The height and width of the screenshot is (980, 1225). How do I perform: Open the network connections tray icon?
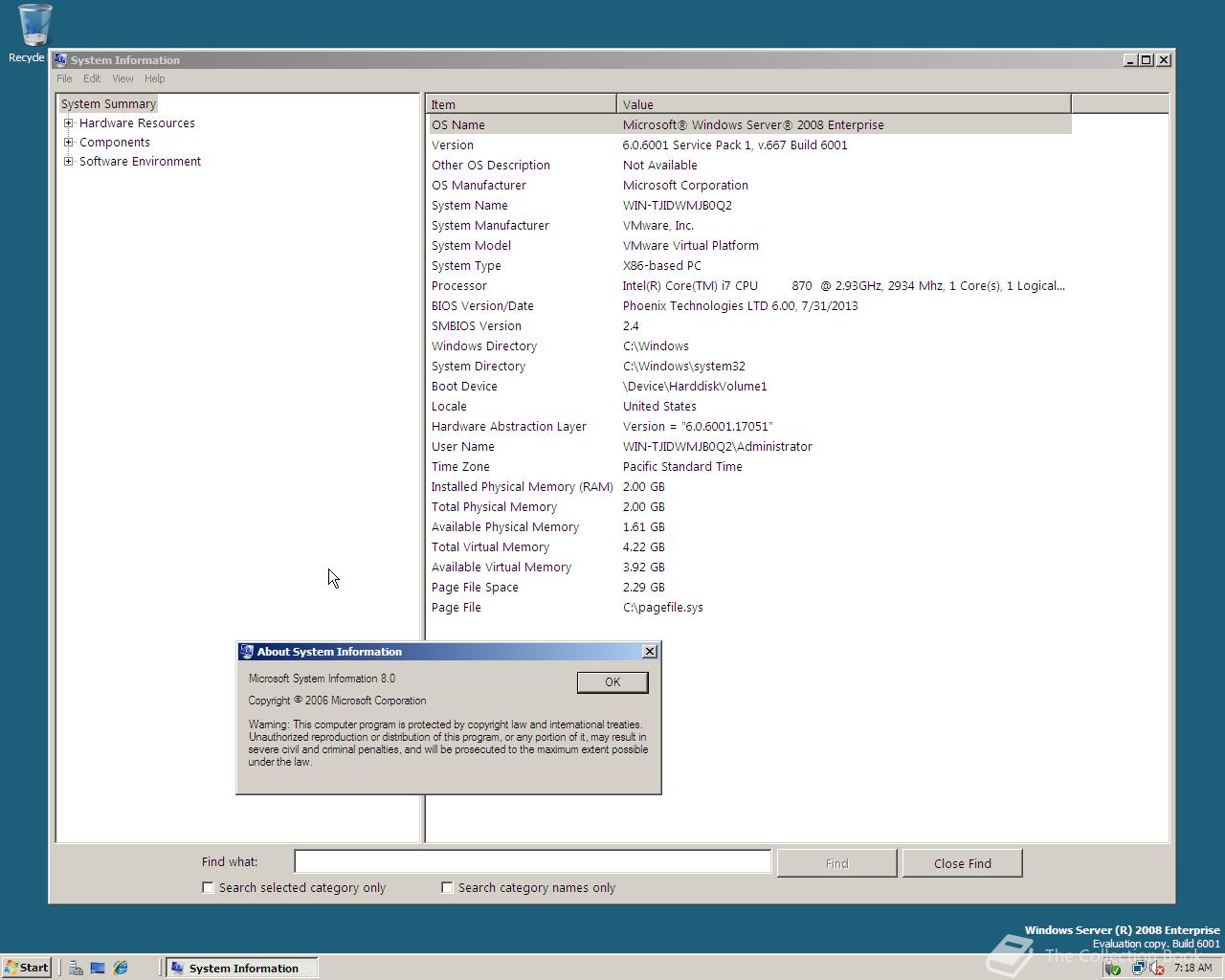click(x=1138, y=968)
